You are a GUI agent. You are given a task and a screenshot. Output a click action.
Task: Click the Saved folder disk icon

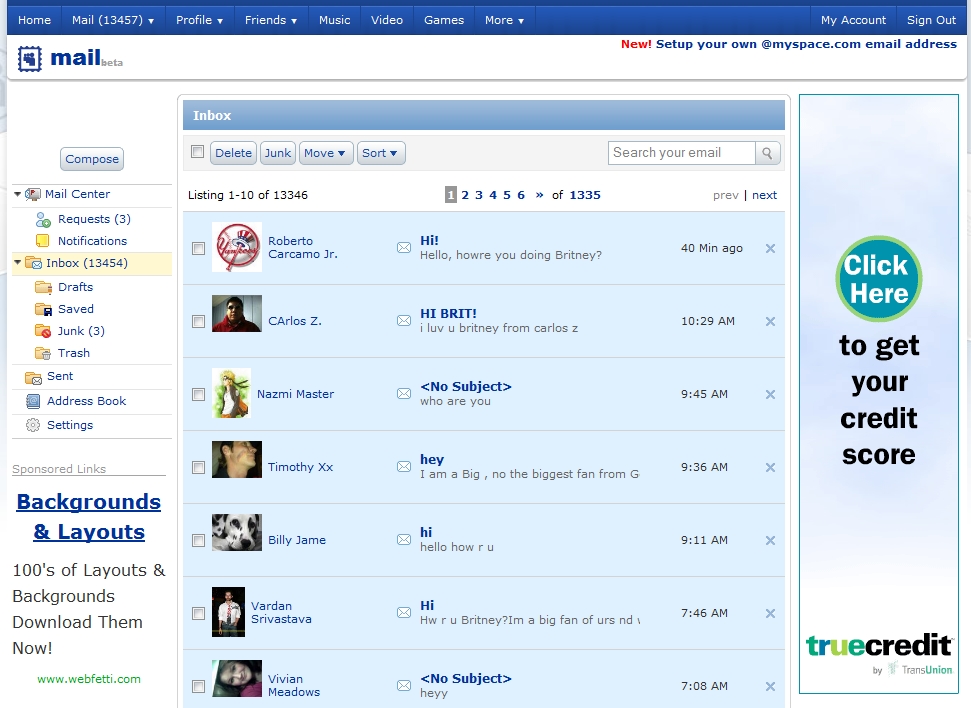point(43,309)
